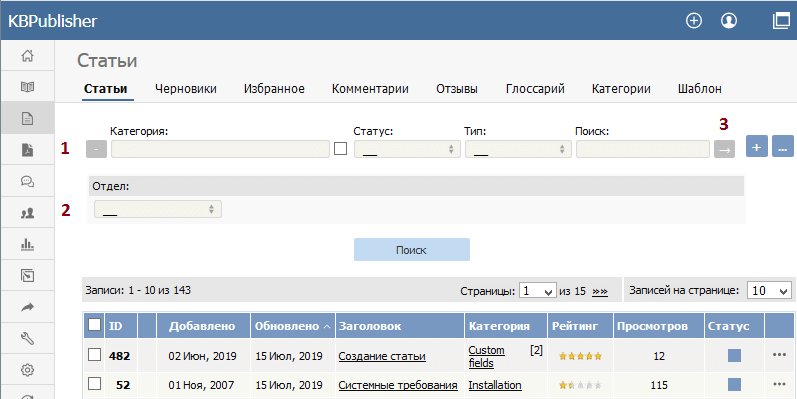Select the articles document icon in sidebar
Viewport: 797px width, 399px height.
27,118
